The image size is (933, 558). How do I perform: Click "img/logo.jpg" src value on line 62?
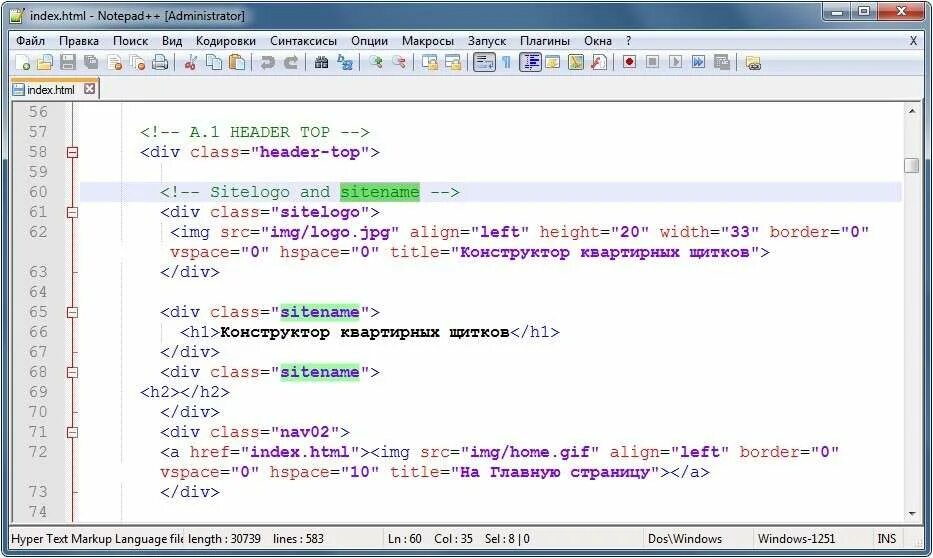(x=330, y=232)
